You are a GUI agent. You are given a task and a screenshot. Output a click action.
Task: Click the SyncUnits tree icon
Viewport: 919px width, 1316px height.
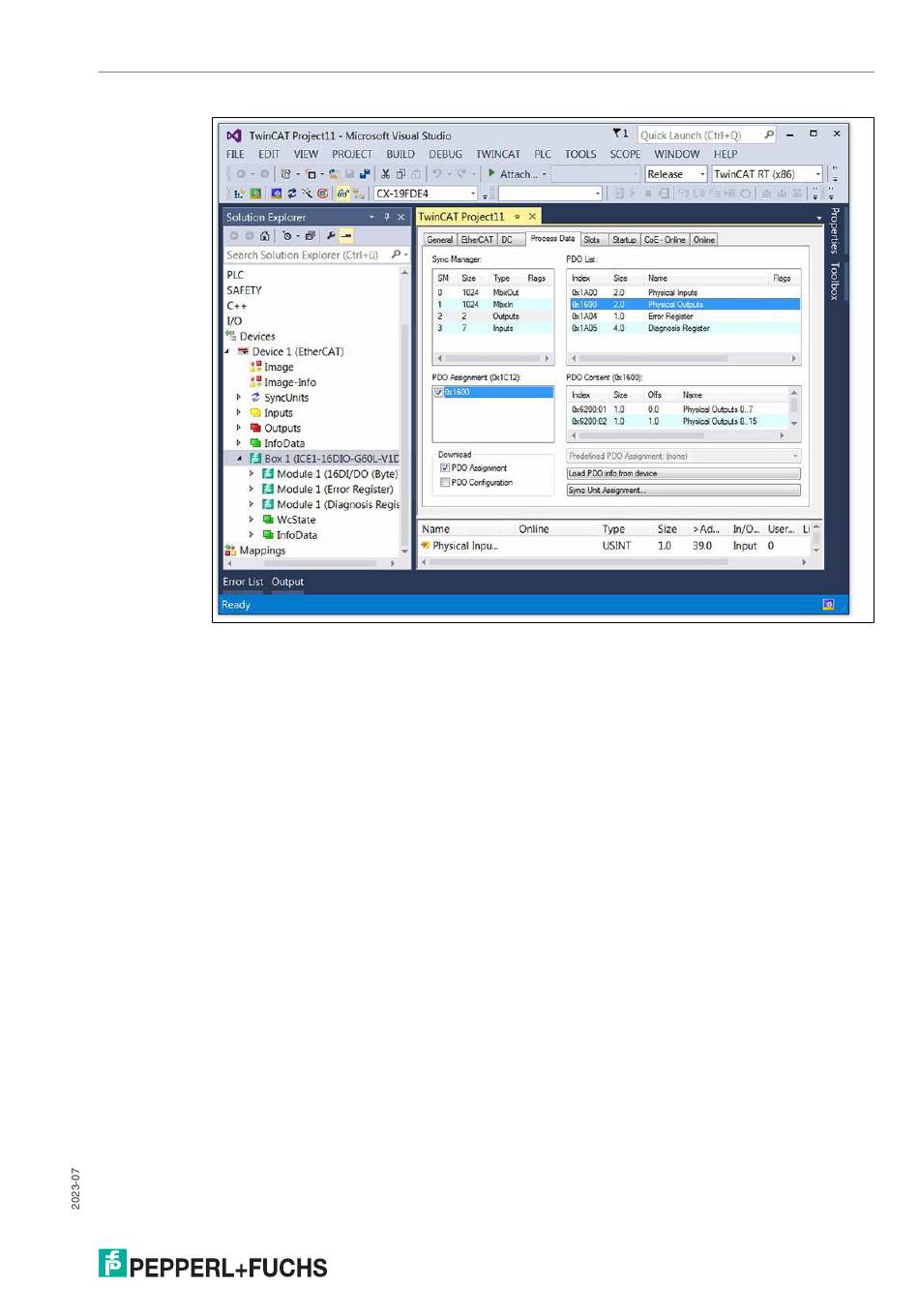(255, 397)
